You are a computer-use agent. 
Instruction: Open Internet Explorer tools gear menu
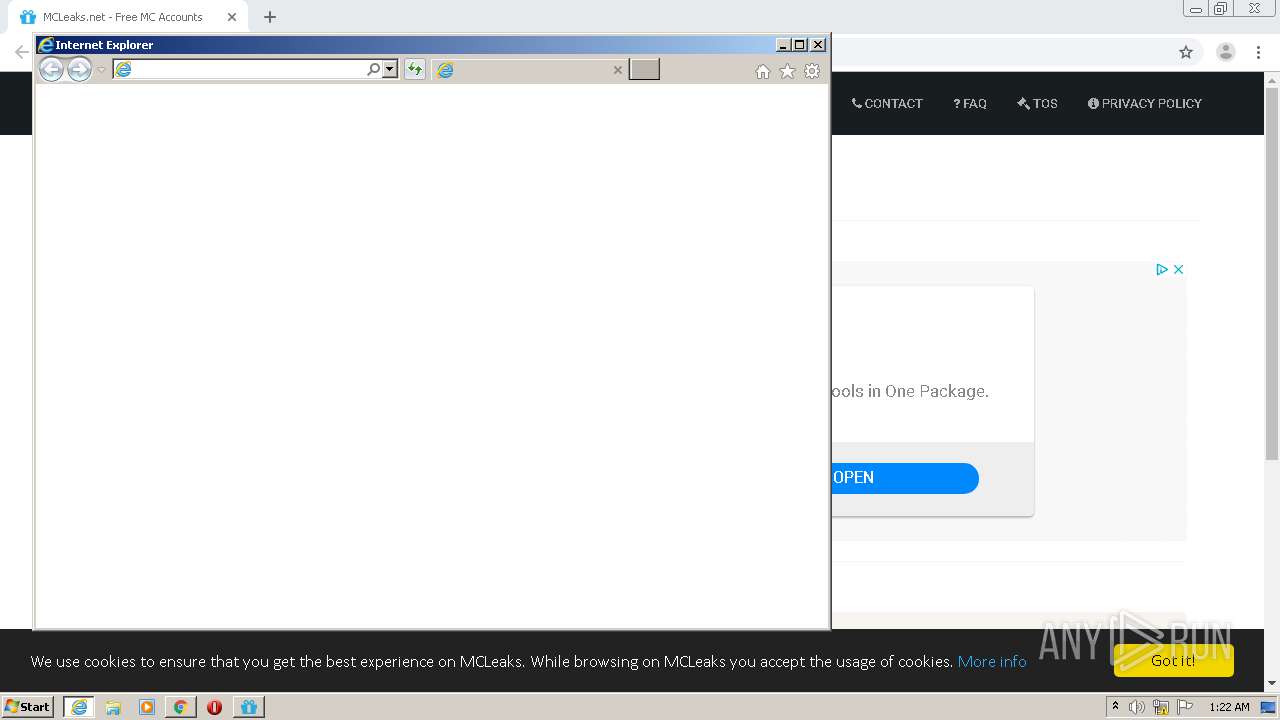click(812, 71)
